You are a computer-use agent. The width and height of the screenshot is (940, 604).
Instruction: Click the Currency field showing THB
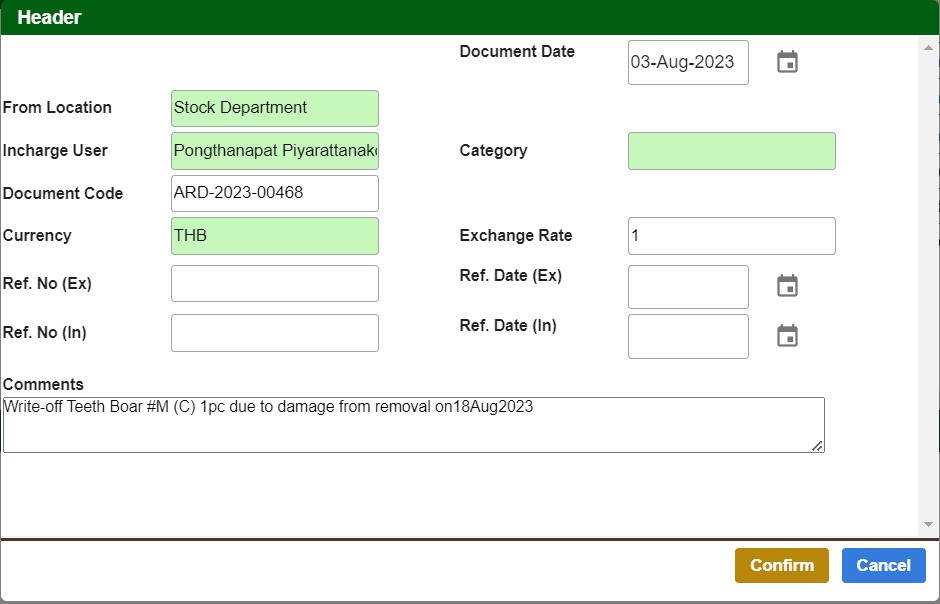[x=275, y=236]
